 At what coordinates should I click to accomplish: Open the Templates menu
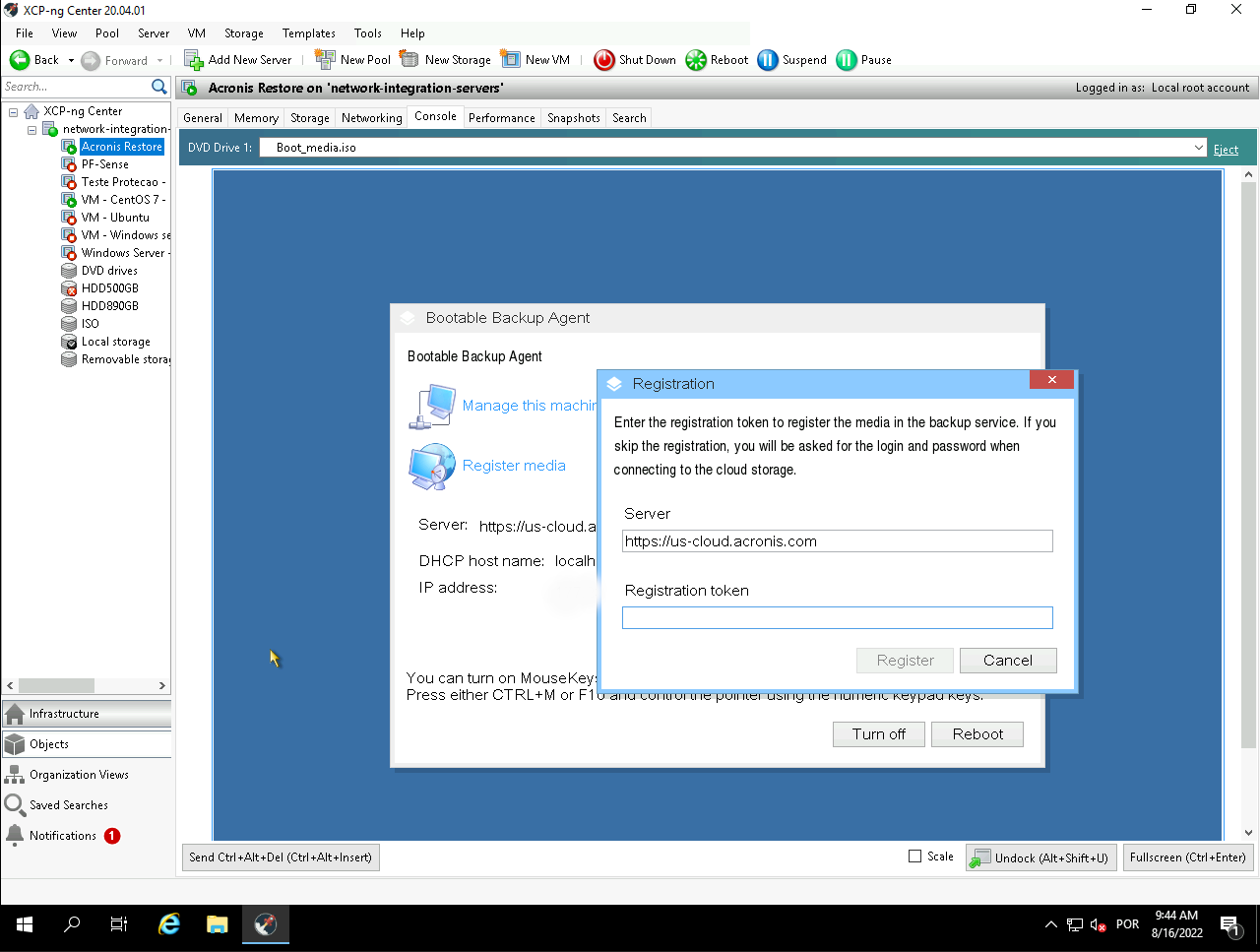(x=309, y=33)
